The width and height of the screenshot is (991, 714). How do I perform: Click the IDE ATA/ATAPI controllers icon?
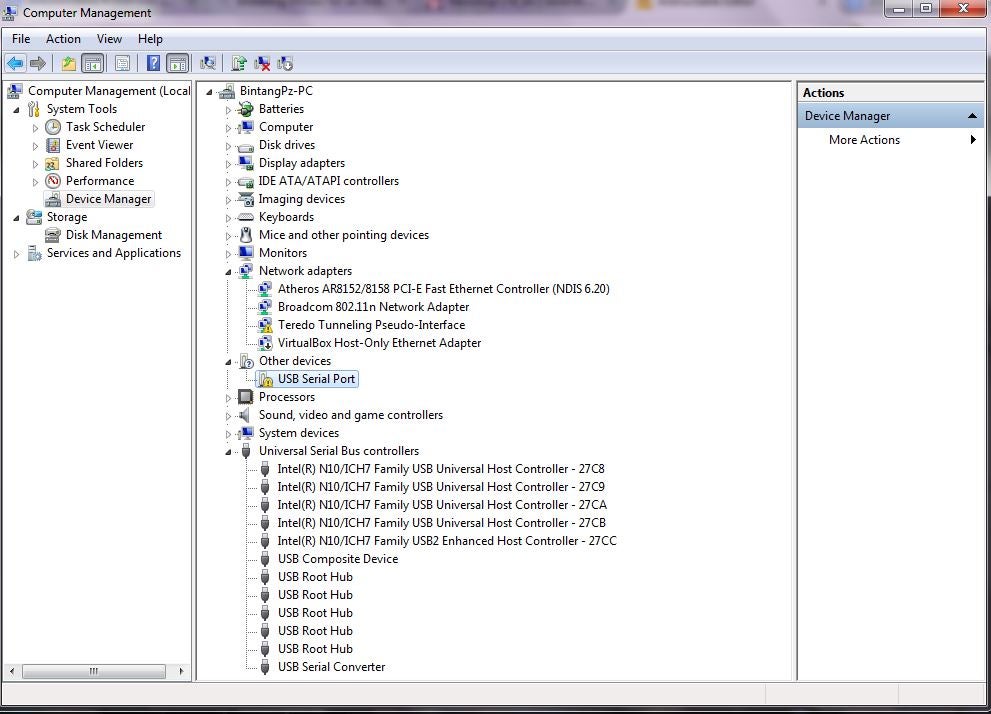click(245, 181)
